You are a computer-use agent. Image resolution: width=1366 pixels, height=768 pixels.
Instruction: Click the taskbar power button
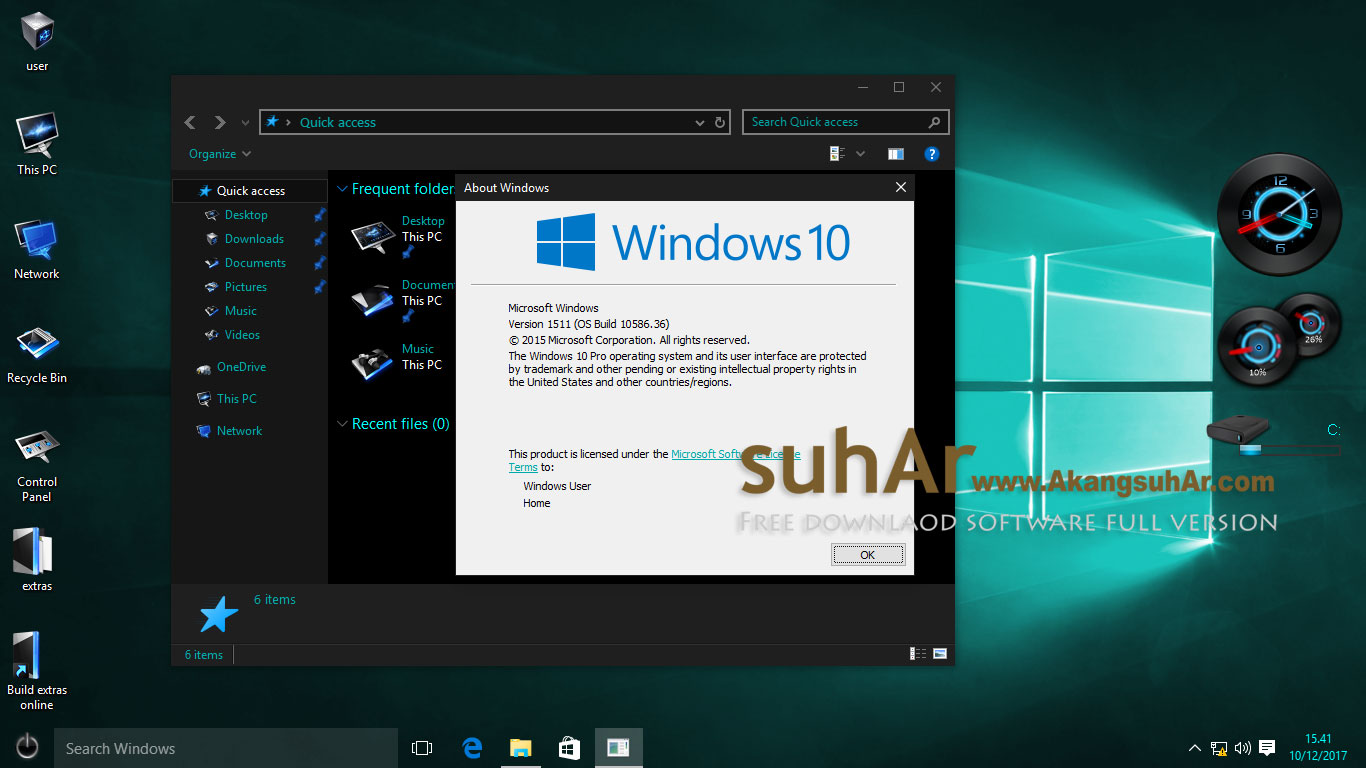coord(27,747)
